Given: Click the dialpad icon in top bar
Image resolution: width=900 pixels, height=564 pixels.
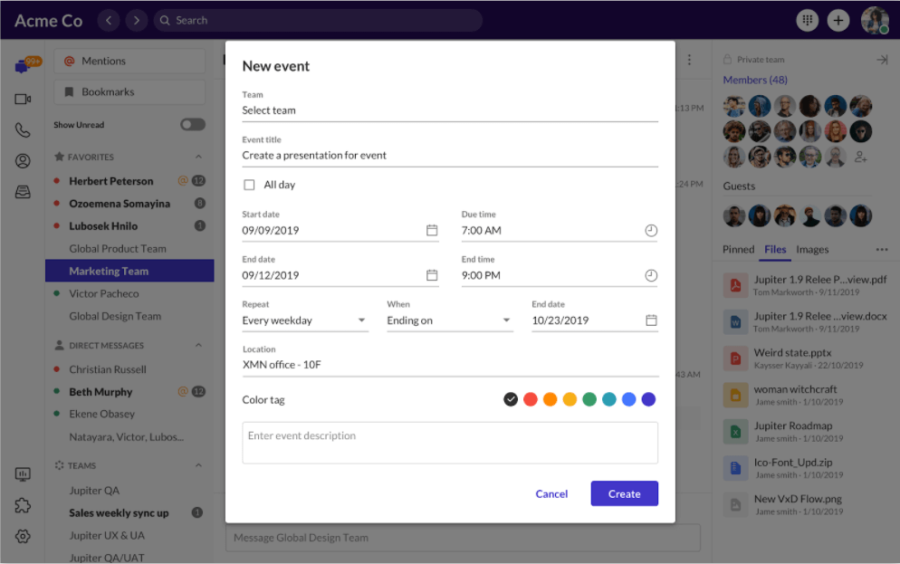Looking at the screenshot, I should click(806, 20).
